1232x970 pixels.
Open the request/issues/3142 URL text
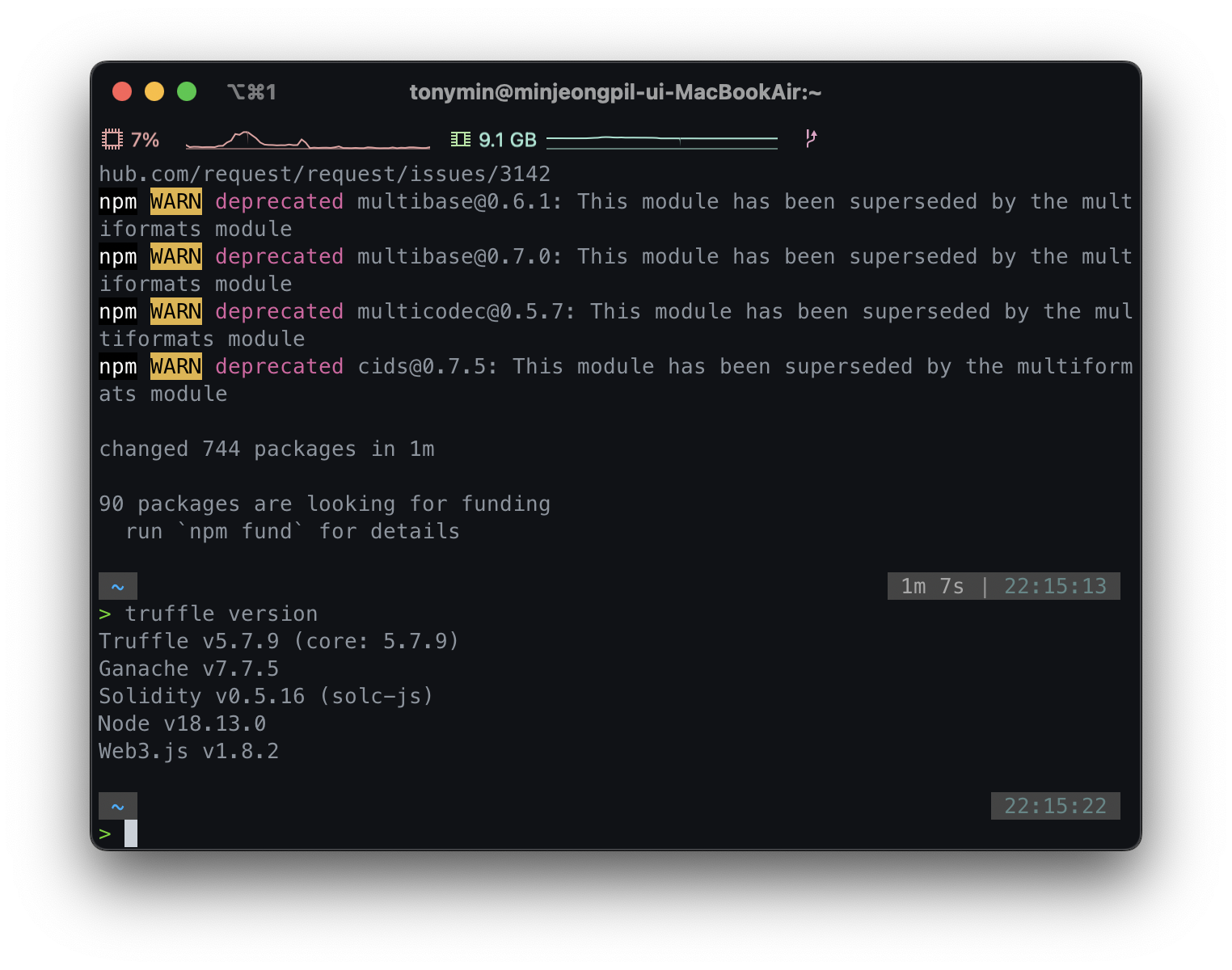[x=325, y=174]
